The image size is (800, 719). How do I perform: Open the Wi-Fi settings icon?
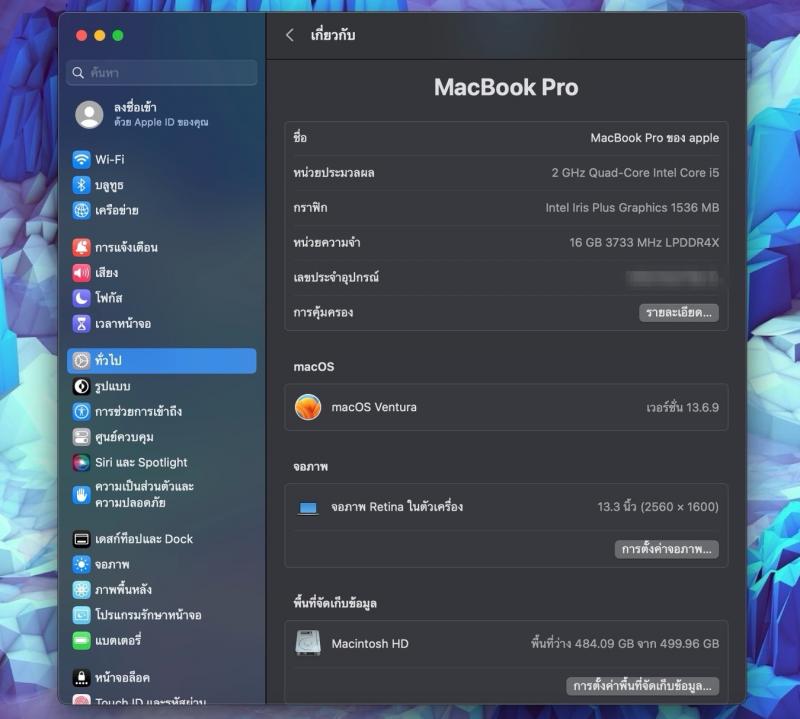tap(82, 159)
